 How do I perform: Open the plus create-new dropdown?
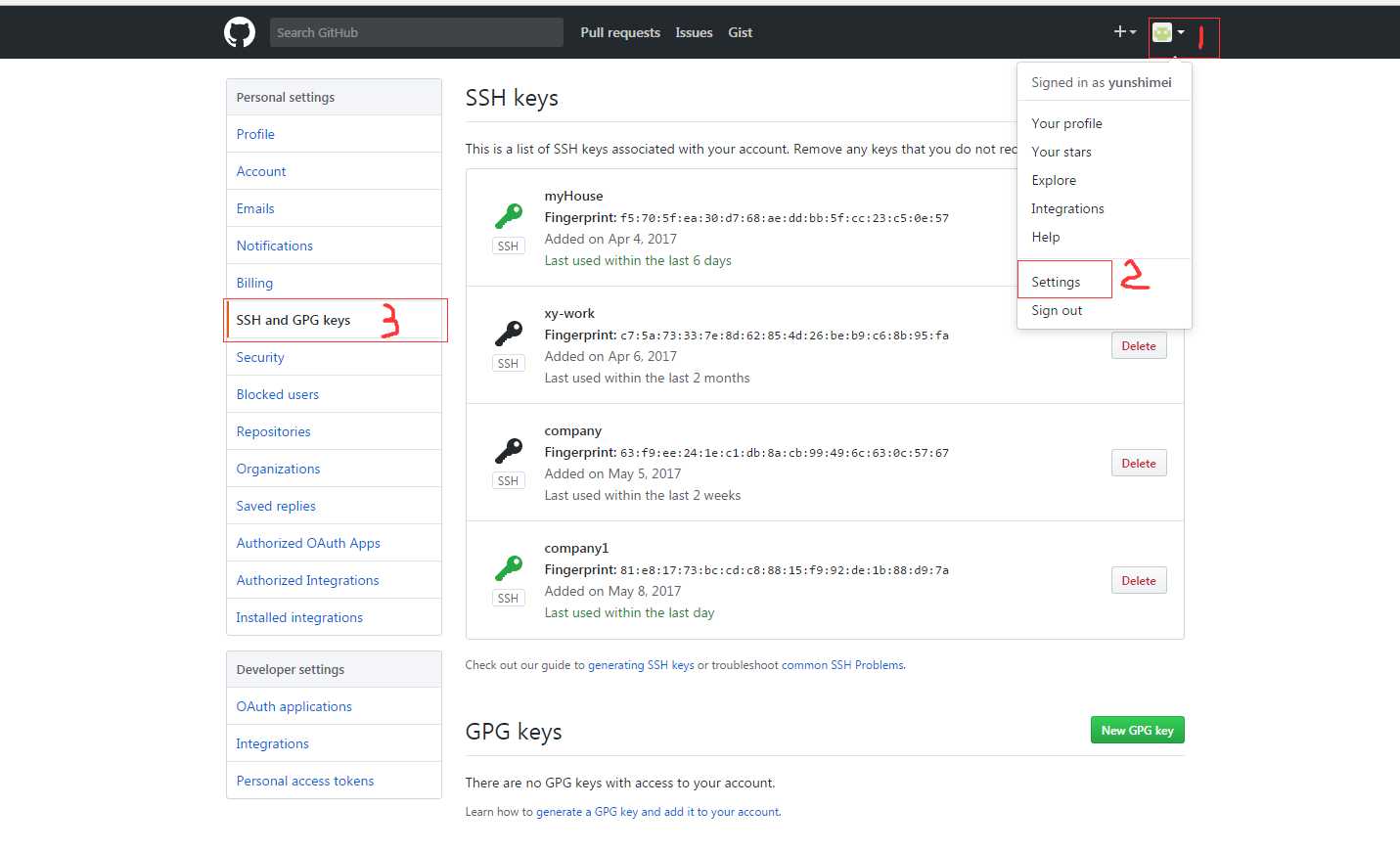[1125, 32]
